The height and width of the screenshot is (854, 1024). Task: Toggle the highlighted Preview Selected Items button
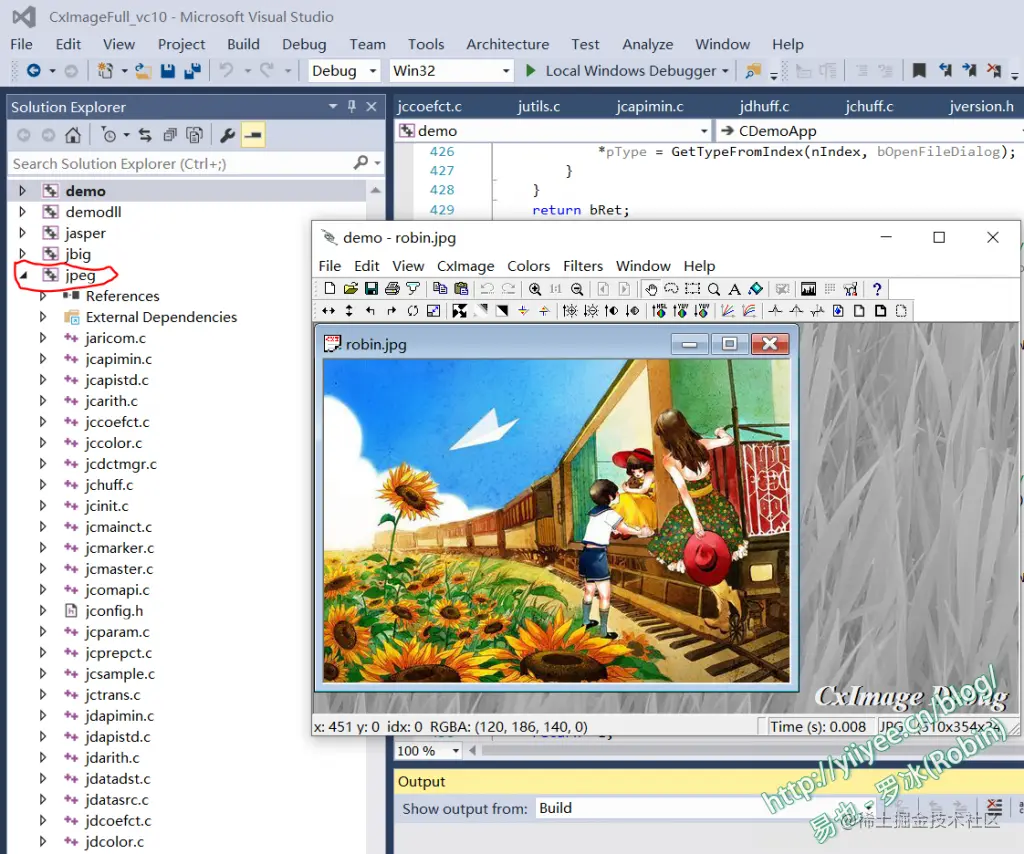(x=253, y=135)
